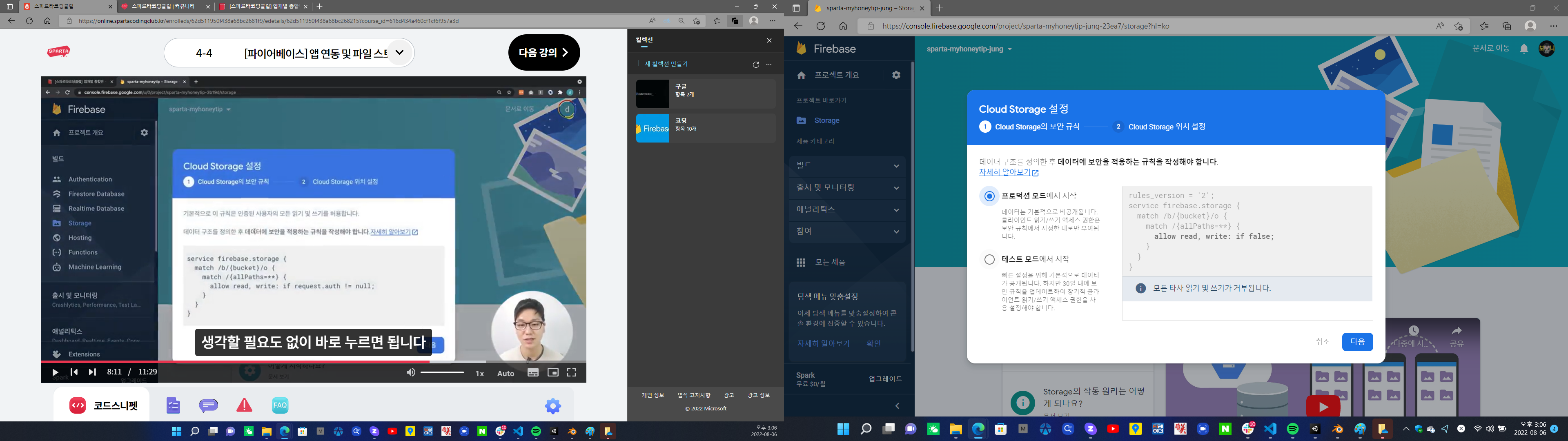
Task: Click the red warning triangle report icon
Action: point(244,405)
